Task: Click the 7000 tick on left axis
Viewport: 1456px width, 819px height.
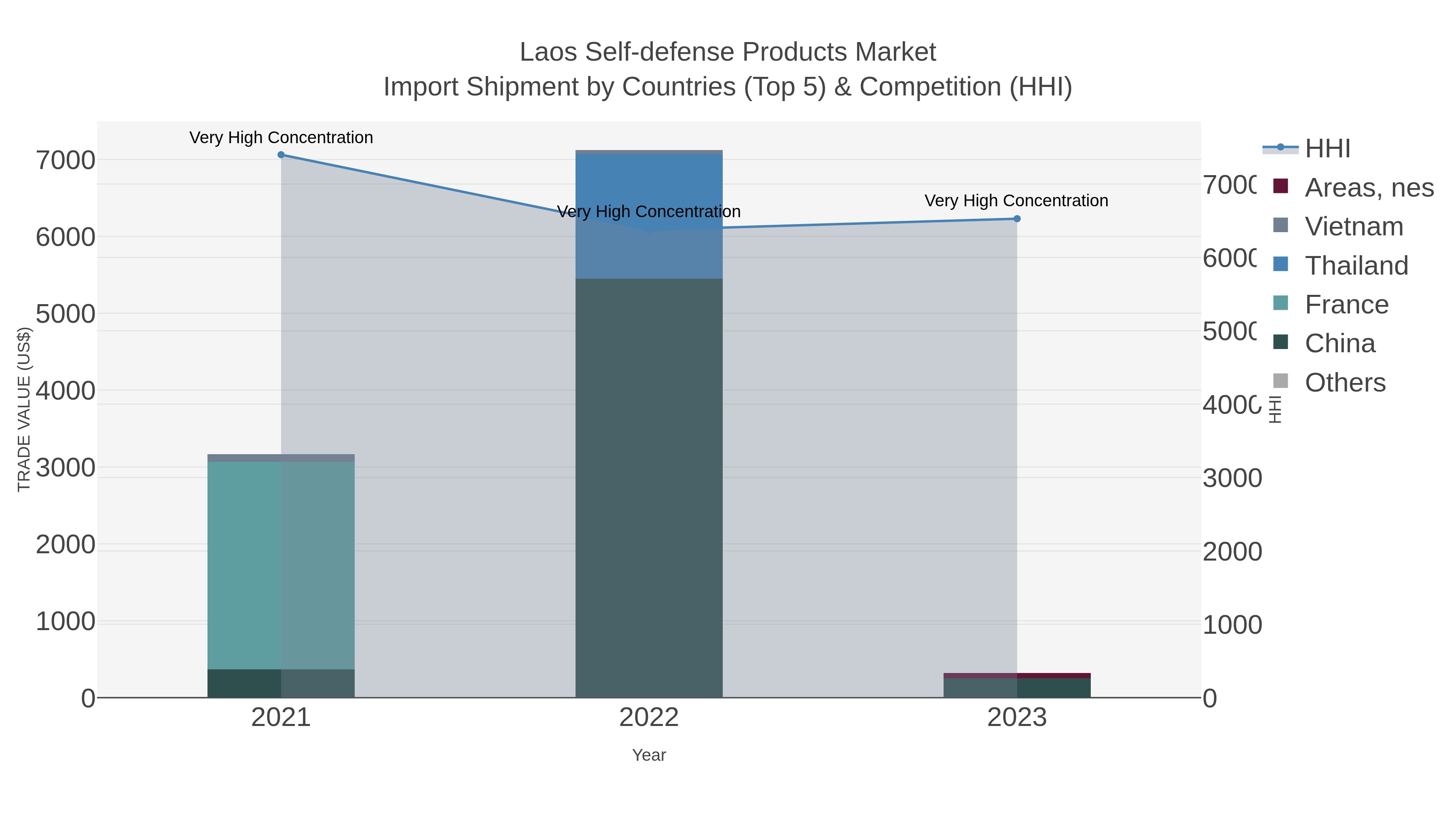Action: click(x=66, y=161)
